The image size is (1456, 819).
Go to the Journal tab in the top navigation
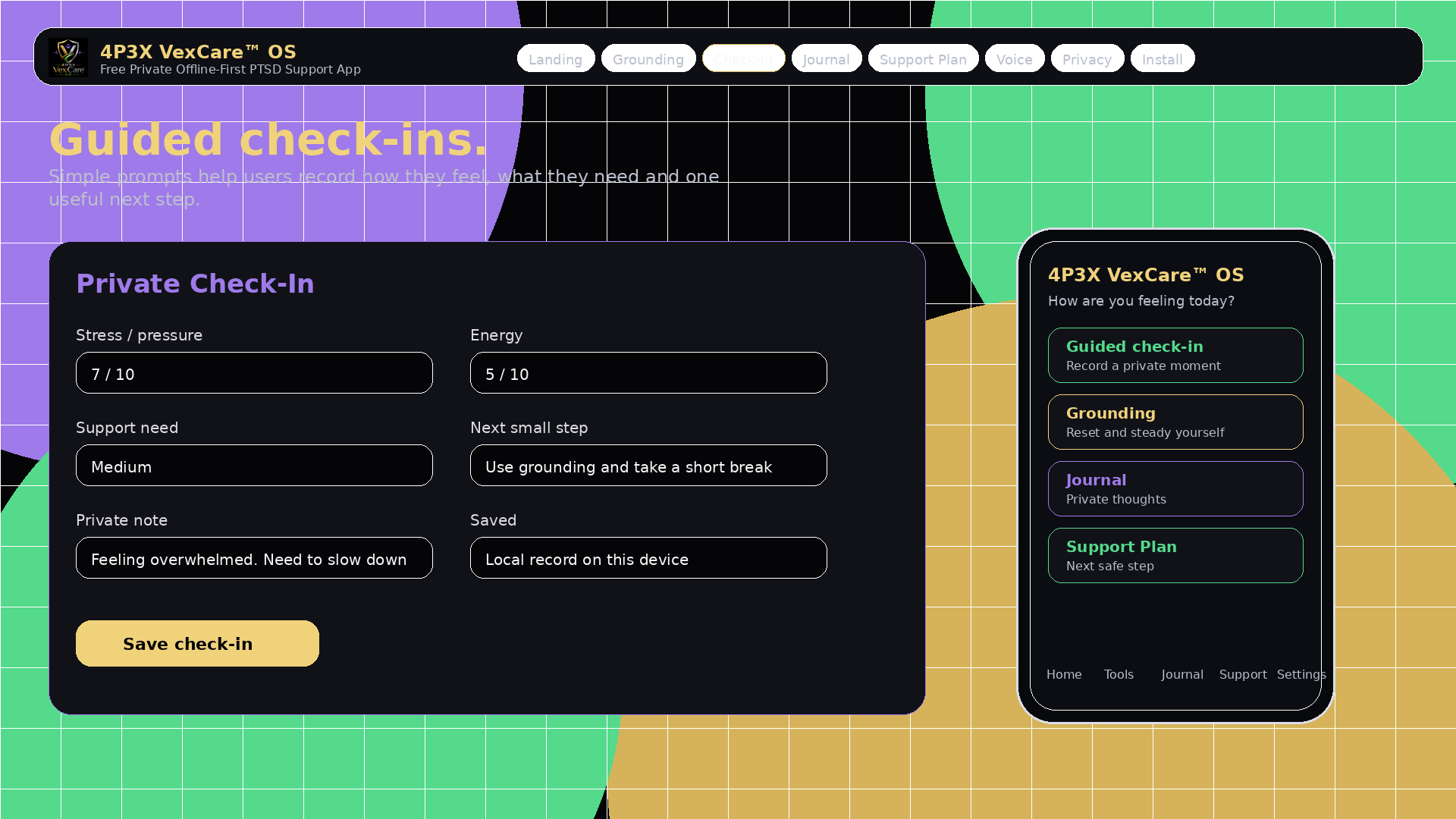coord(827,59)
